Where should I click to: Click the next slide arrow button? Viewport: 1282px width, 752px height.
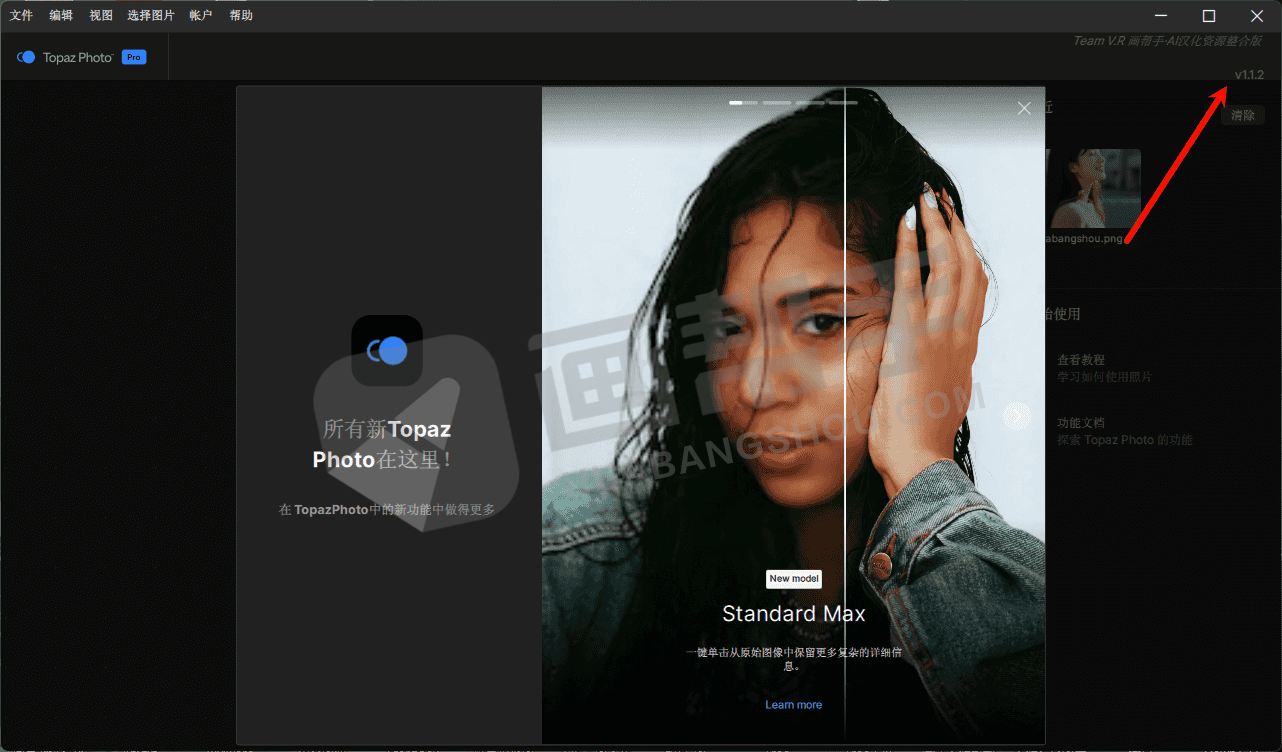1016,416
